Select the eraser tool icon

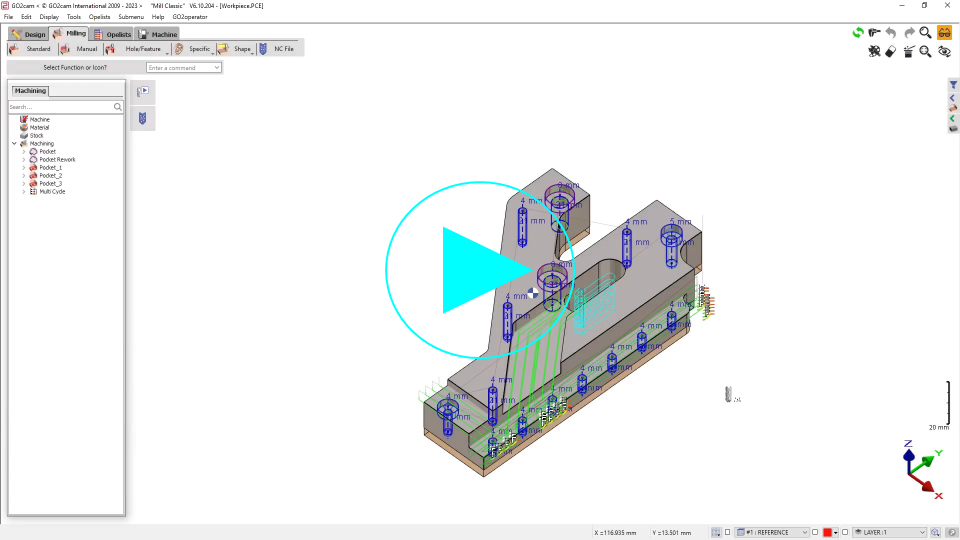point(891,52)
